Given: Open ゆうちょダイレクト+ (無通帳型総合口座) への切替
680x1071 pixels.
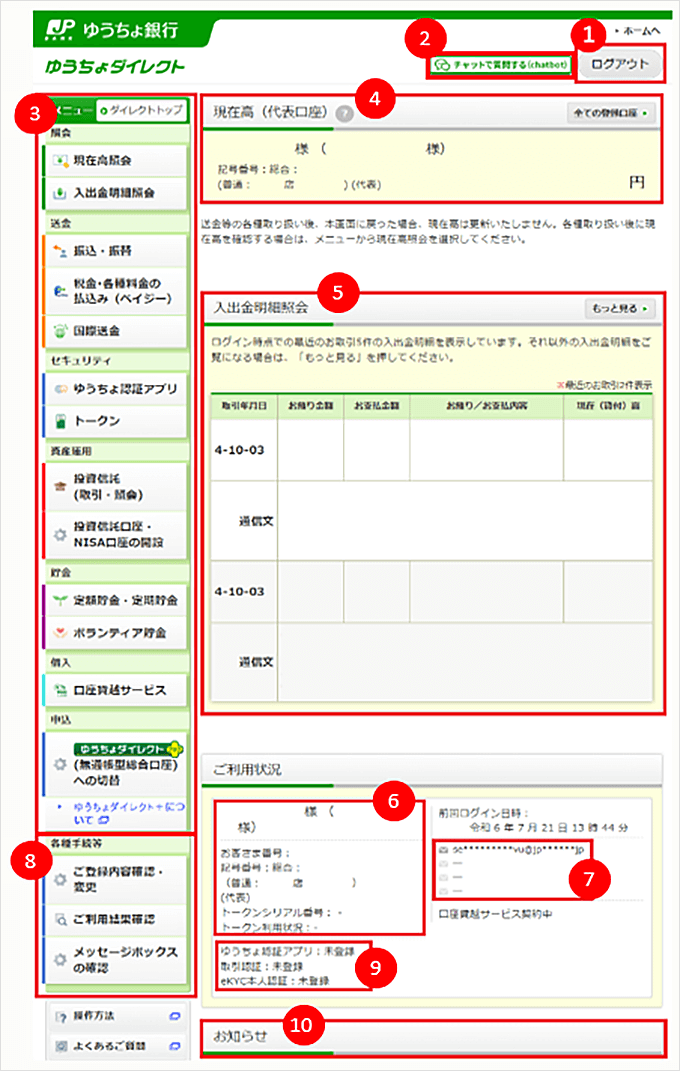Looking at the screenshot, I should click(x=115, y=764).
